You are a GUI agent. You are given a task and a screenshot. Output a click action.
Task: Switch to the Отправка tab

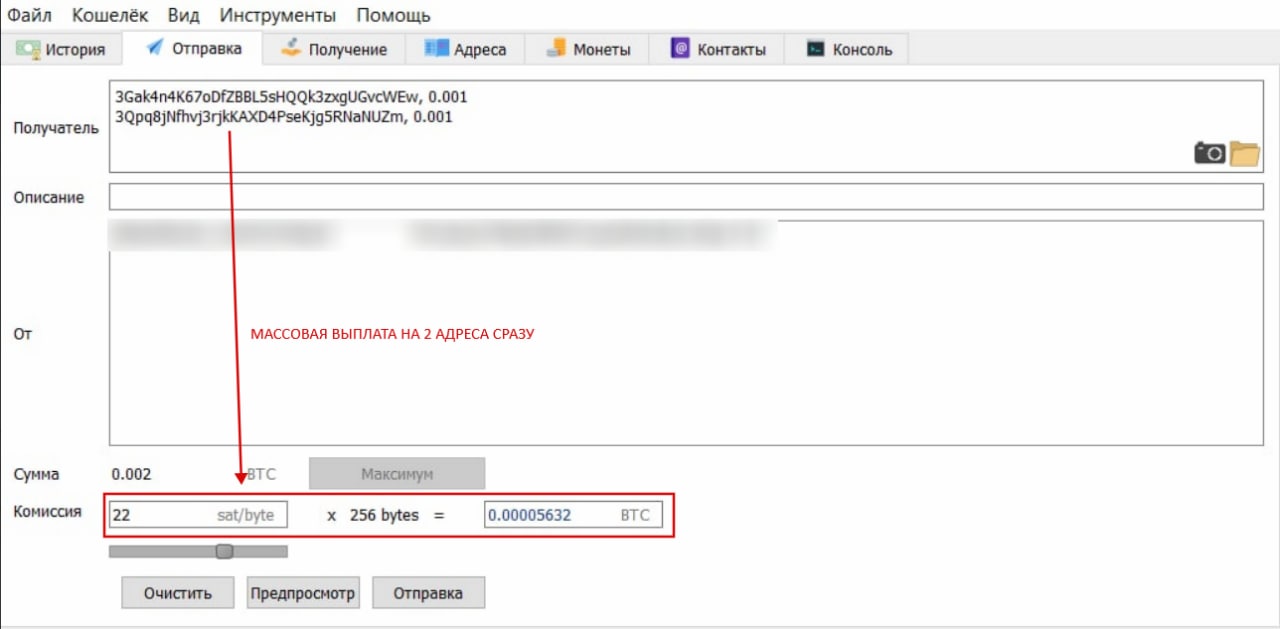[x=194, y=49]
